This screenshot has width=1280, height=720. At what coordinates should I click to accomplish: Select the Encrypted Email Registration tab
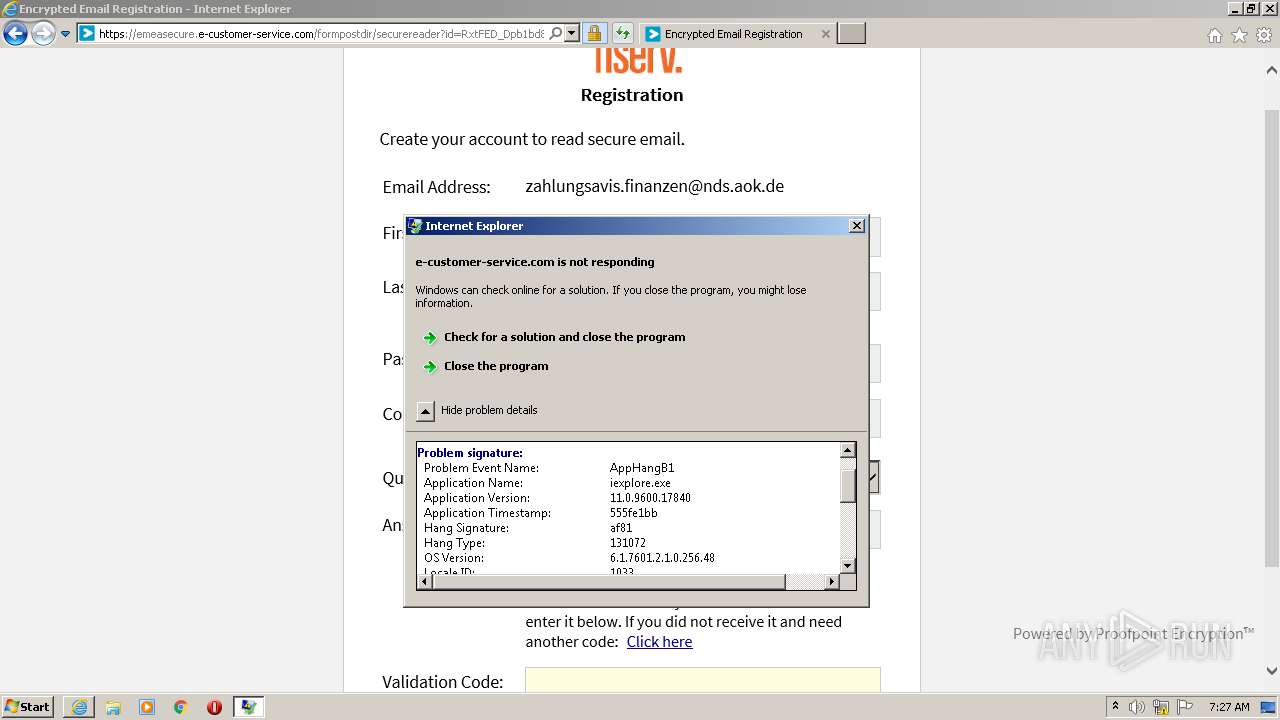[x=733, y=34]
